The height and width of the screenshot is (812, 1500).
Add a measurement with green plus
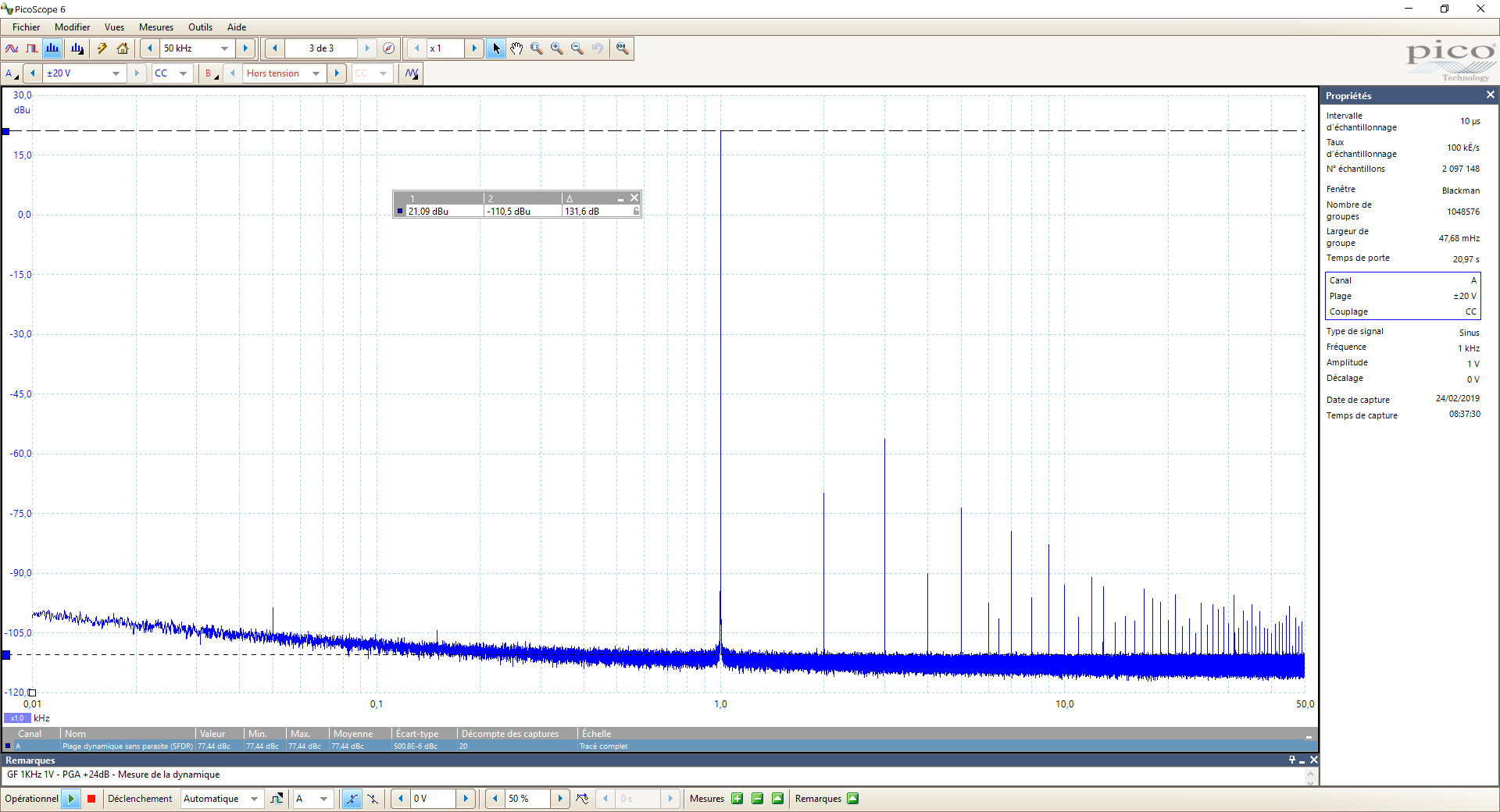click(737, 799)
